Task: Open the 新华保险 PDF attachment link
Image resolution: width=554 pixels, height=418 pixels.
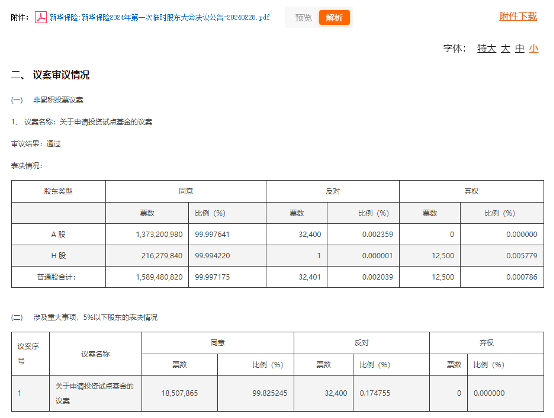Action: 159,17
